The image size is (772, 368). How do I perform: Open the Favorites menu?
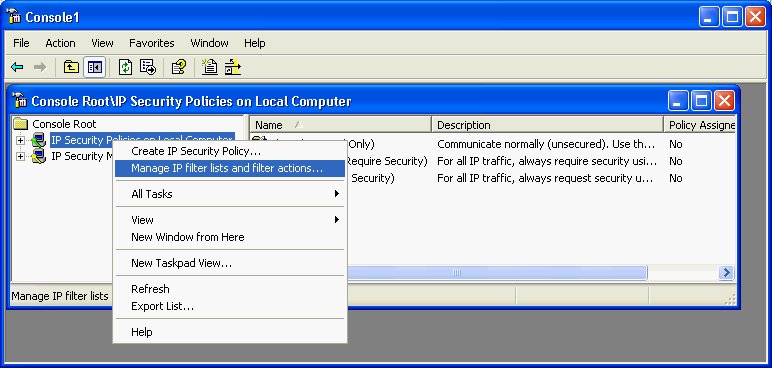(152, 43)
